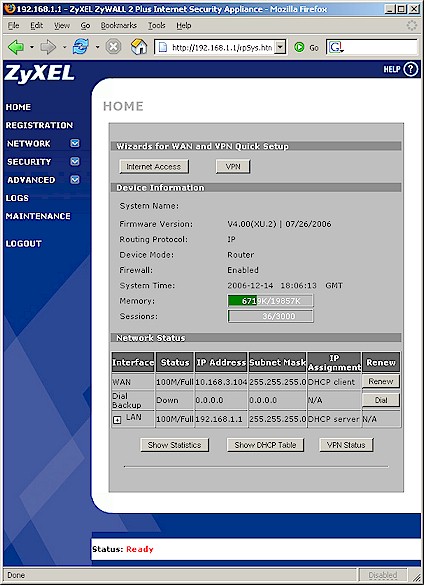
Task: Click the Firefox icon in title bar
Action: (9, 9)
